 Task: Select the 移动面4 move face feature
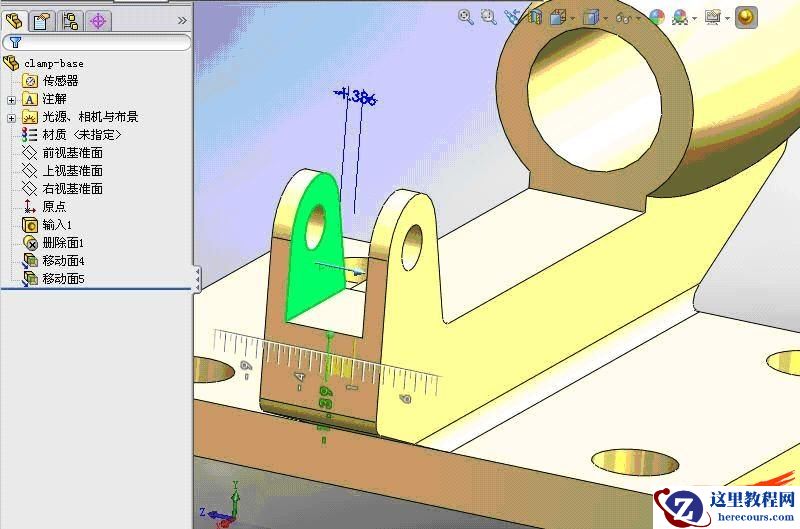coord(63,261)
